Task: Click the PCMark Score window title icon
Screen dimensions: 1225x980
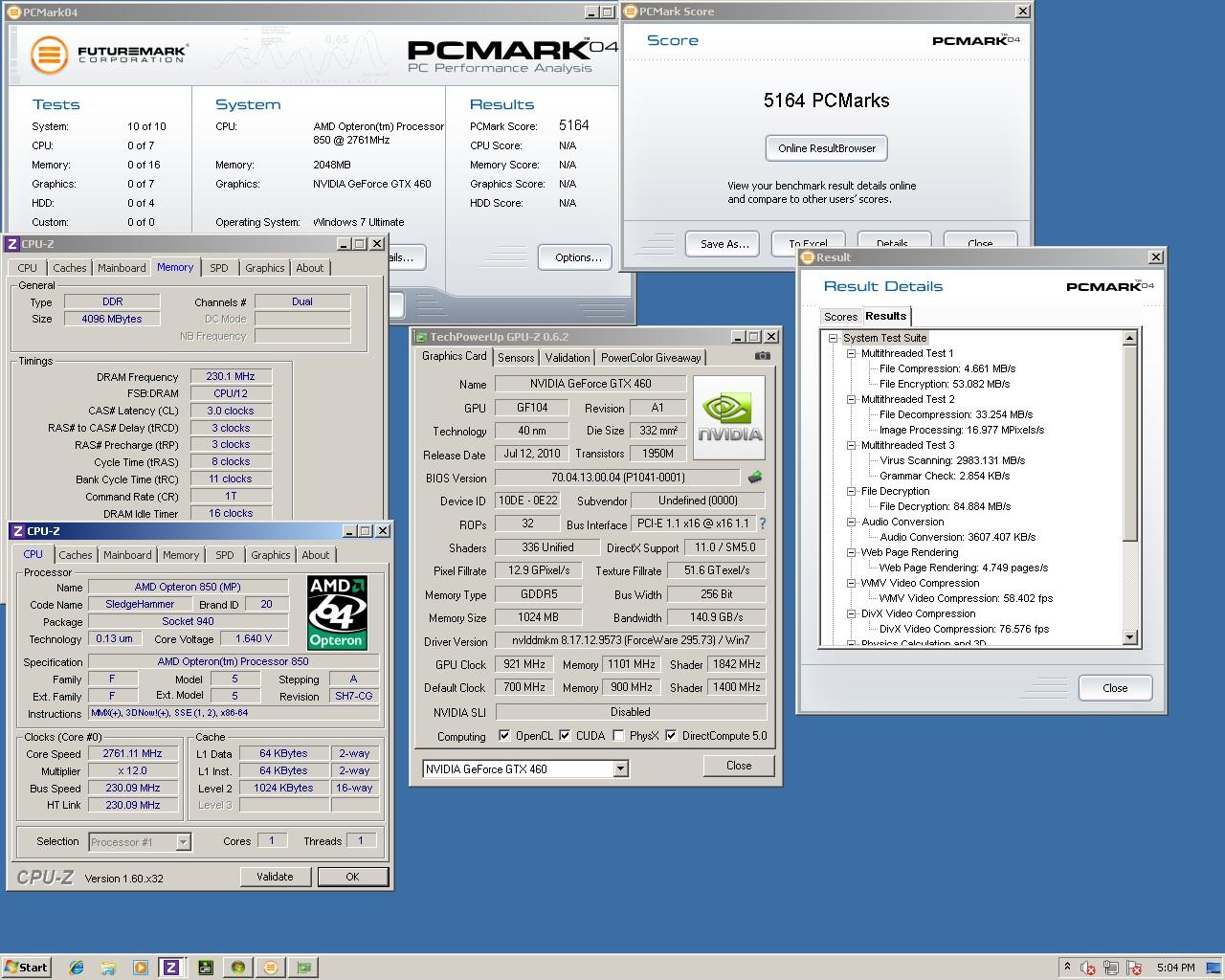Action: [x=631, y=11]
